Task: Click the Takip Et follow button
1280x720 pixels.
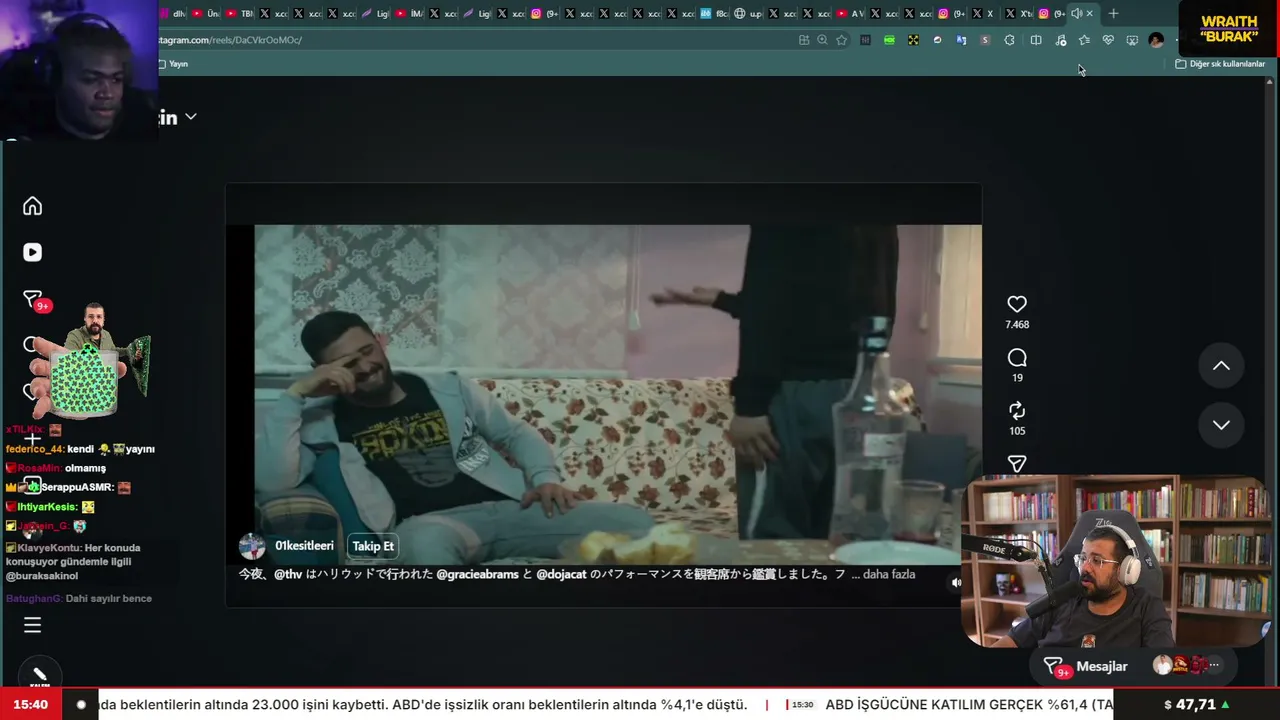Action: (373, 546)
